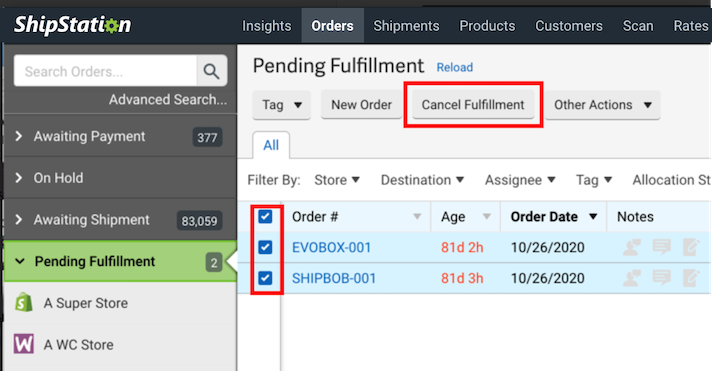Click comment notes icon in EVOBOX-001 row

(x=661, y=247)
